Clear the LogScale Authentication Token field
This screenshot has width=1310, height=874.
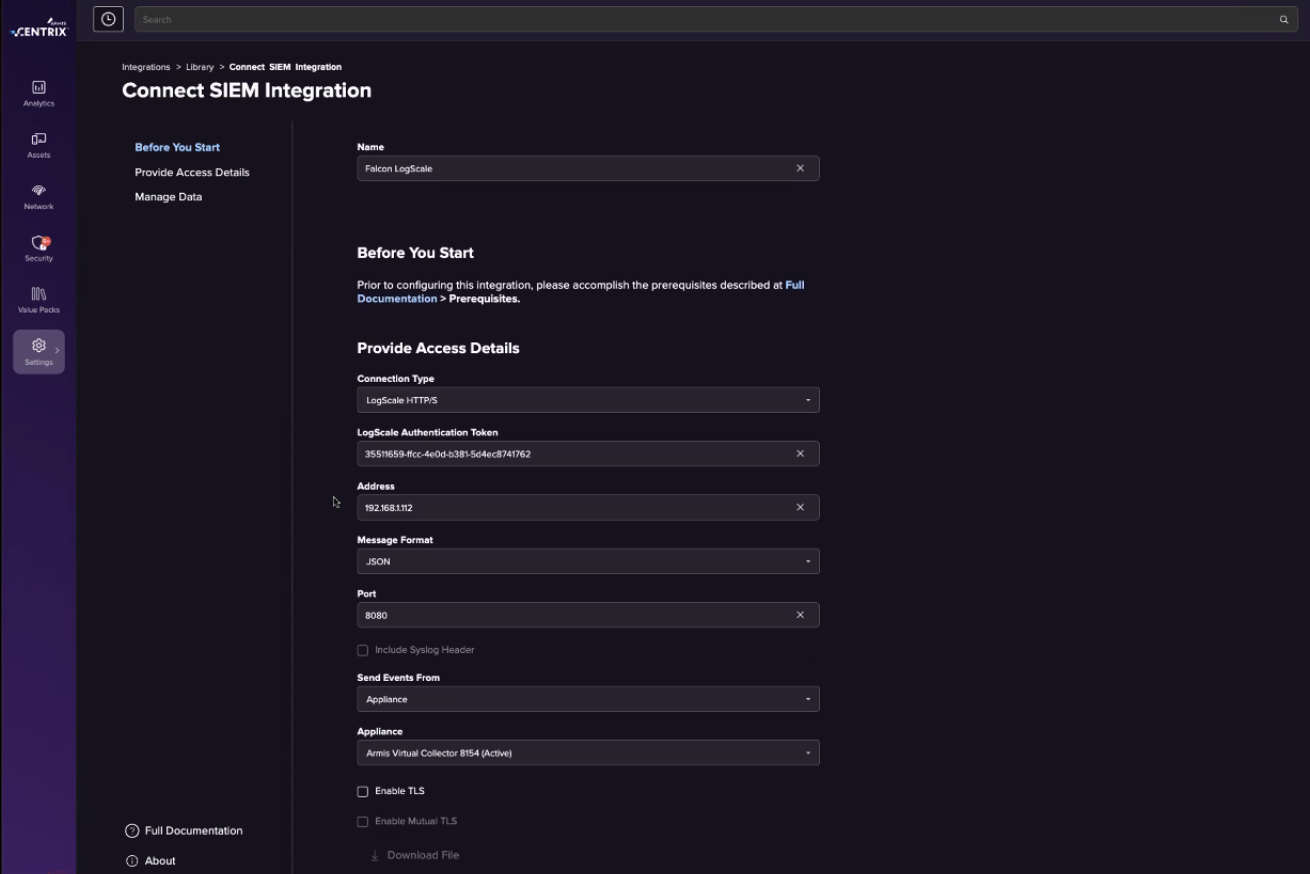point(800,454)
